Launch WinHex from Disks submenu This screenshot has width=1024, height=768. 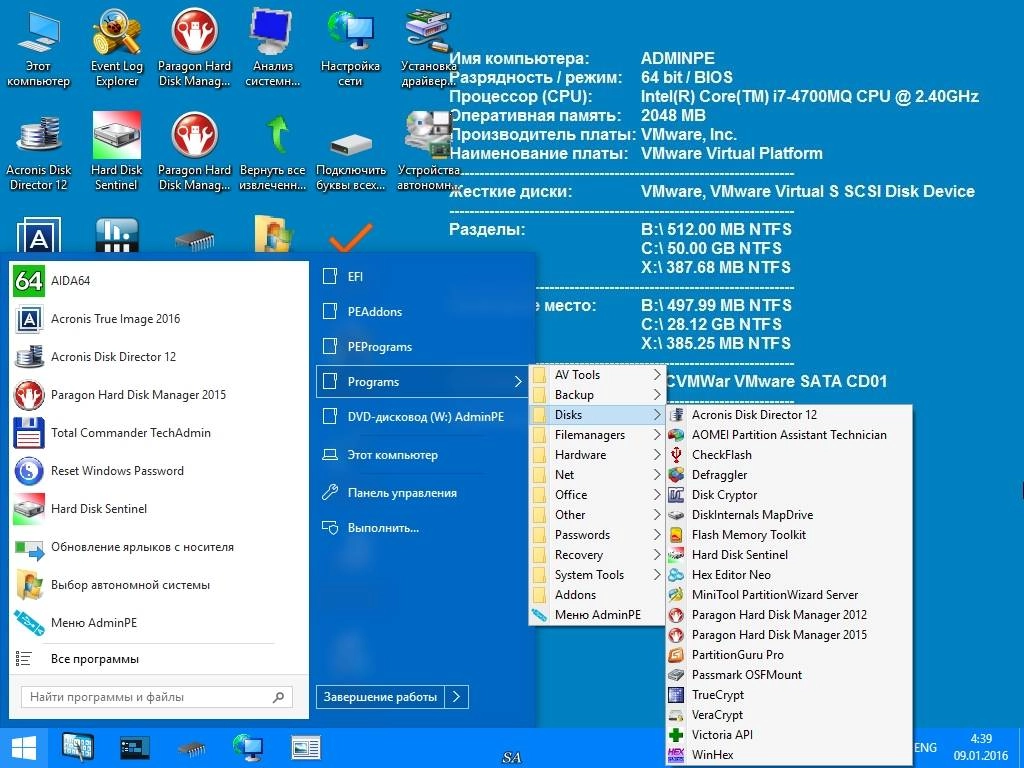789,754
